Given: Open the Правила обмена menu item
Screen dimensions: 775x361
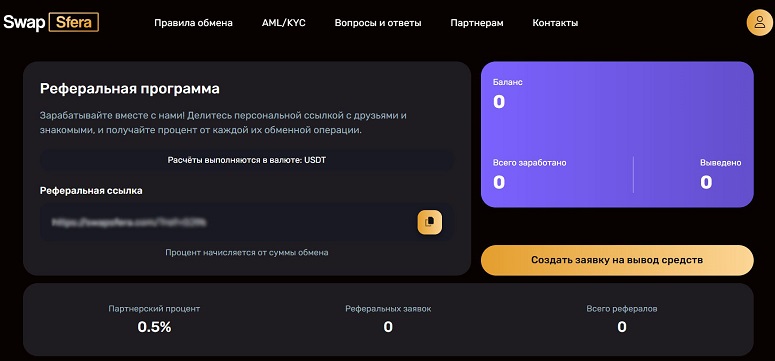Looking at the screenshot, I should pos(193,23).
